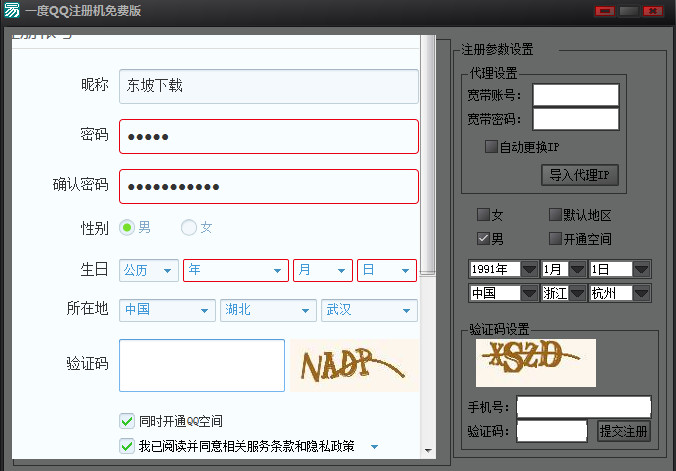Uncheck 同时开通QQ空间 option

tap(127, 421)
